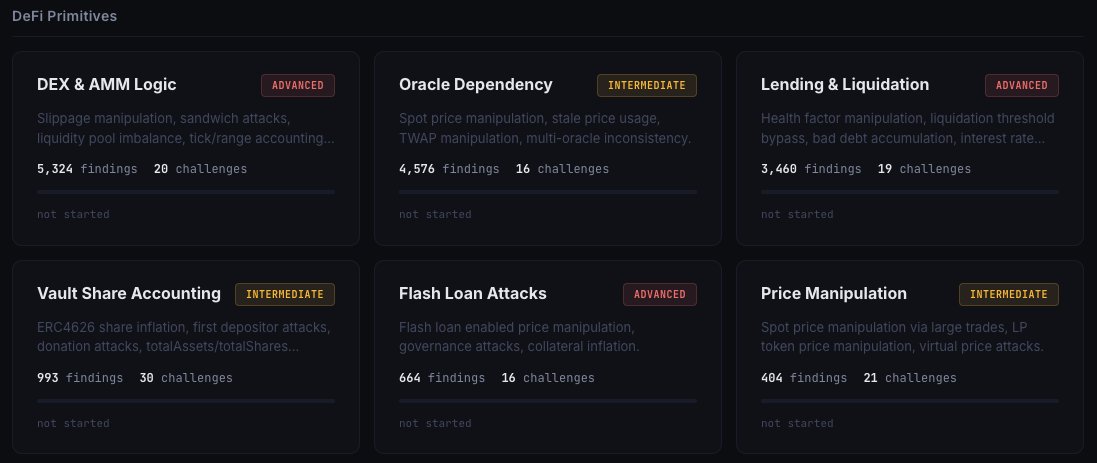Screen dimensions: 1097x463
Task: Select the '19 challenges' count
Action: [924, 169]
